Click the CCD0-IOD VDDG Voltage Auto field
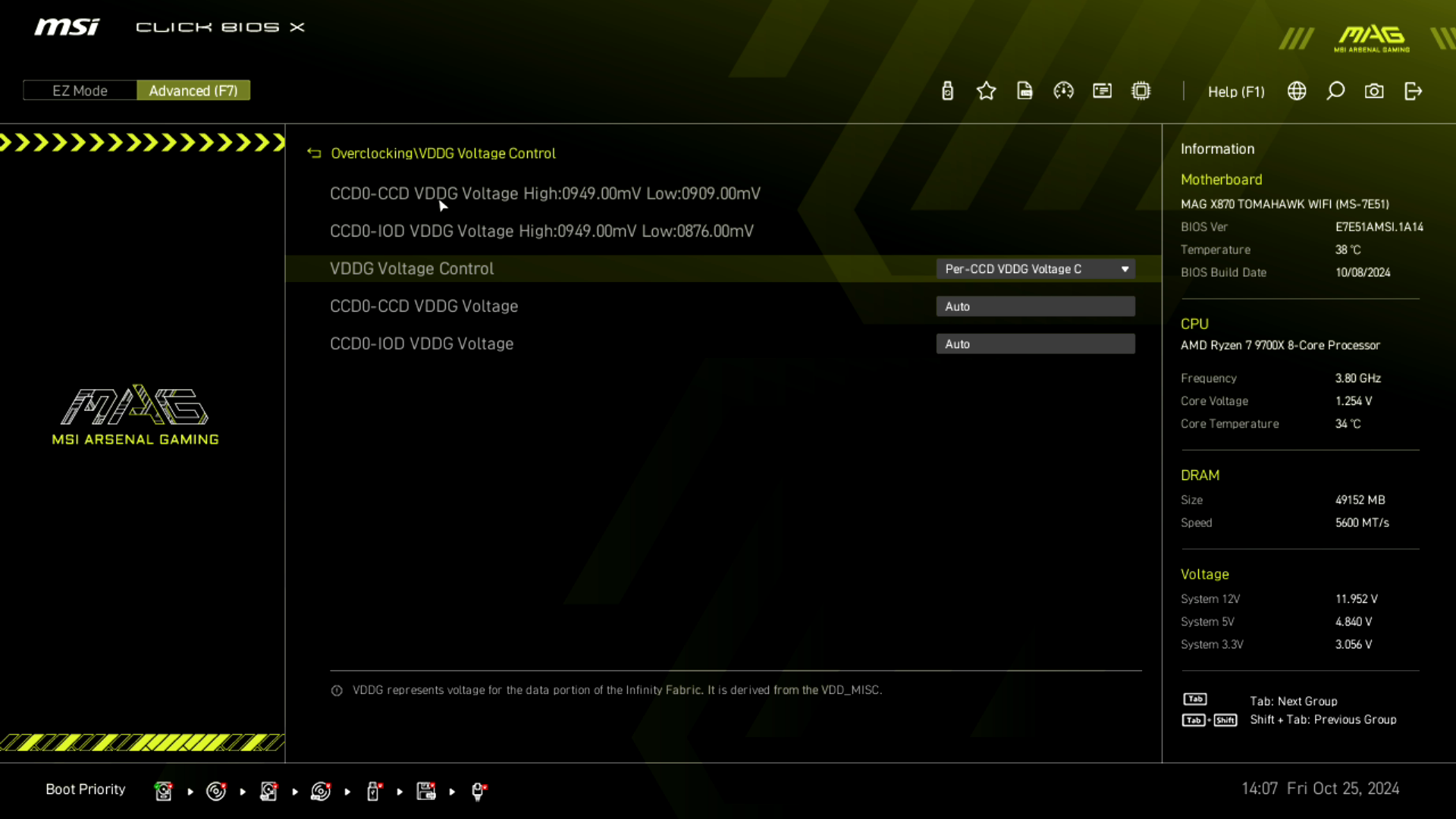The height and width of the screenshot is (819, 1456). pyautogui.click(x=1035, y=344)
